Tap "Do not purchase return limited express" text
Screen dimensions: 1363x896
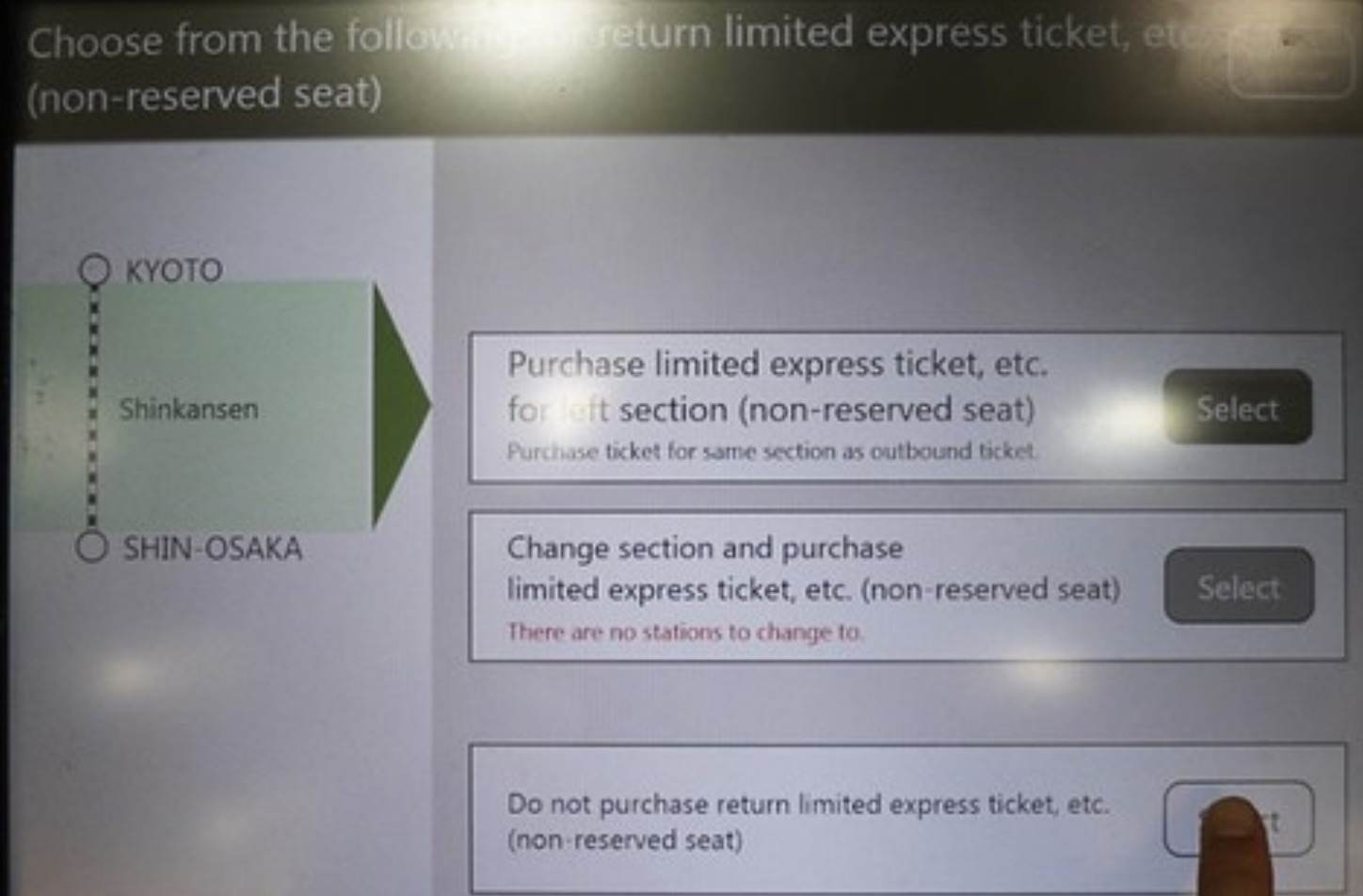(808, 805)
